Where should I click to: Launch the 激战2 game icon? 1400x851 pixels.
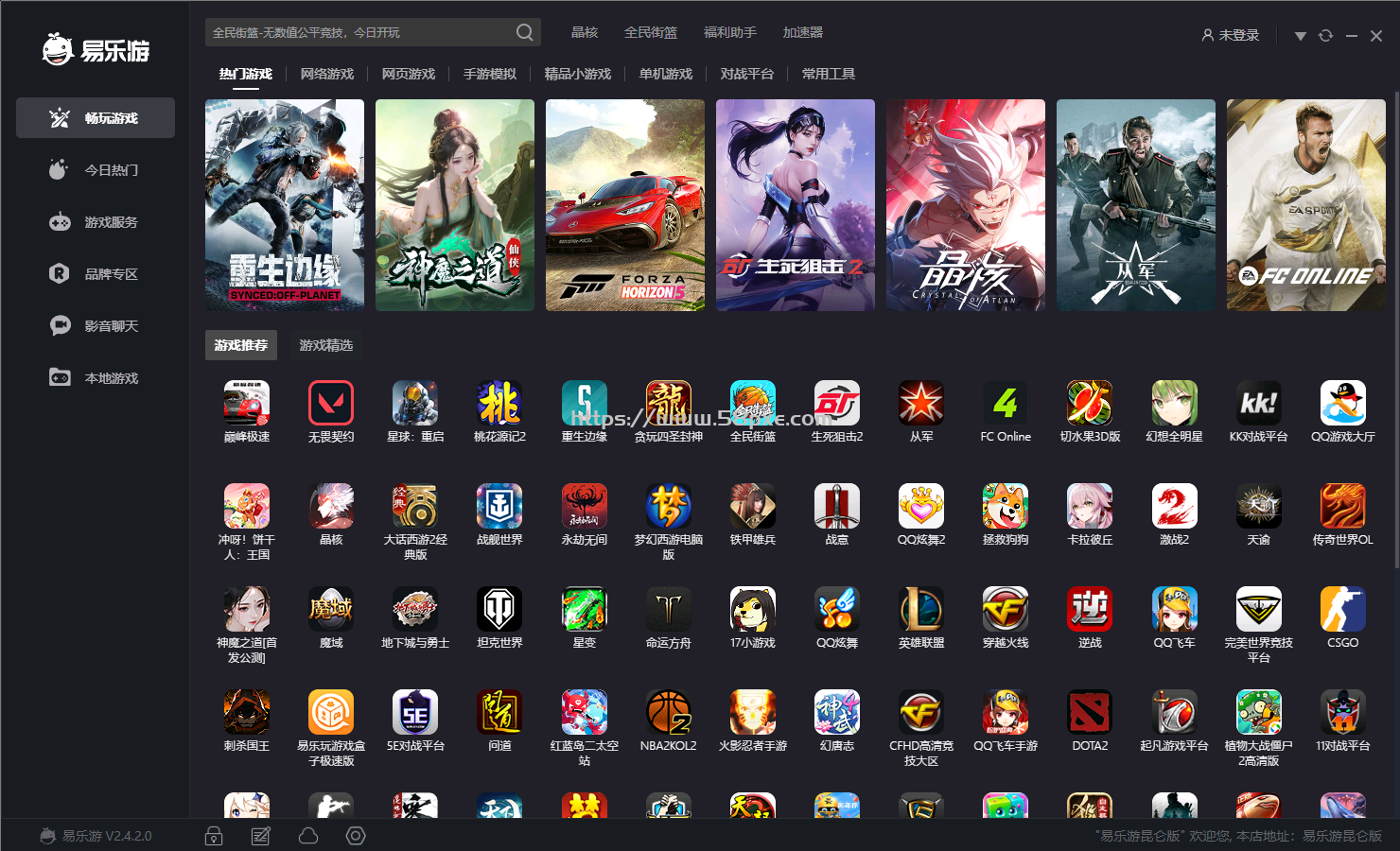coord(1175,506)
